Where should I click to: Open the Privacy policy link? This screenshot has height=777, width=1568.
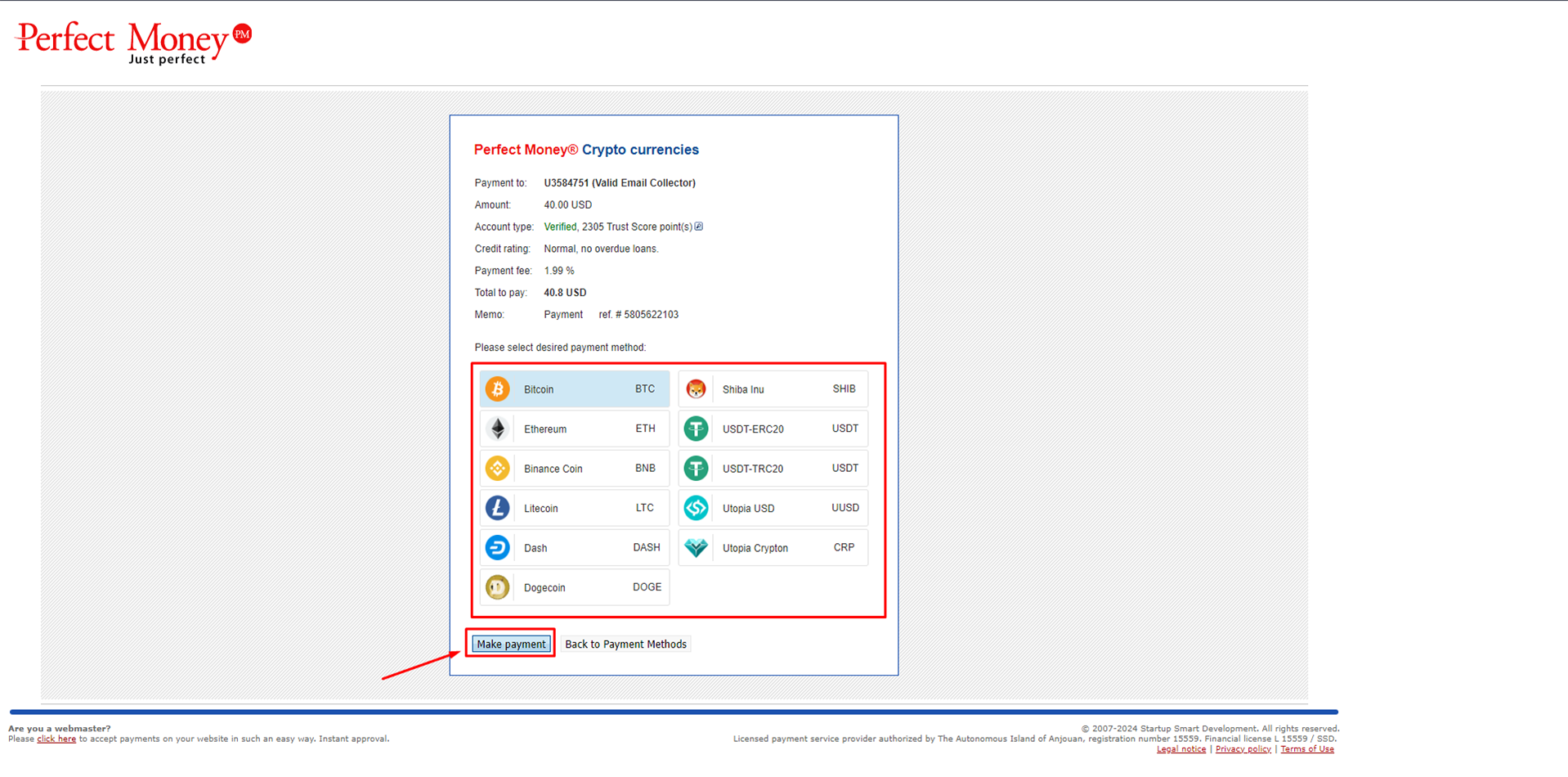1243,749
